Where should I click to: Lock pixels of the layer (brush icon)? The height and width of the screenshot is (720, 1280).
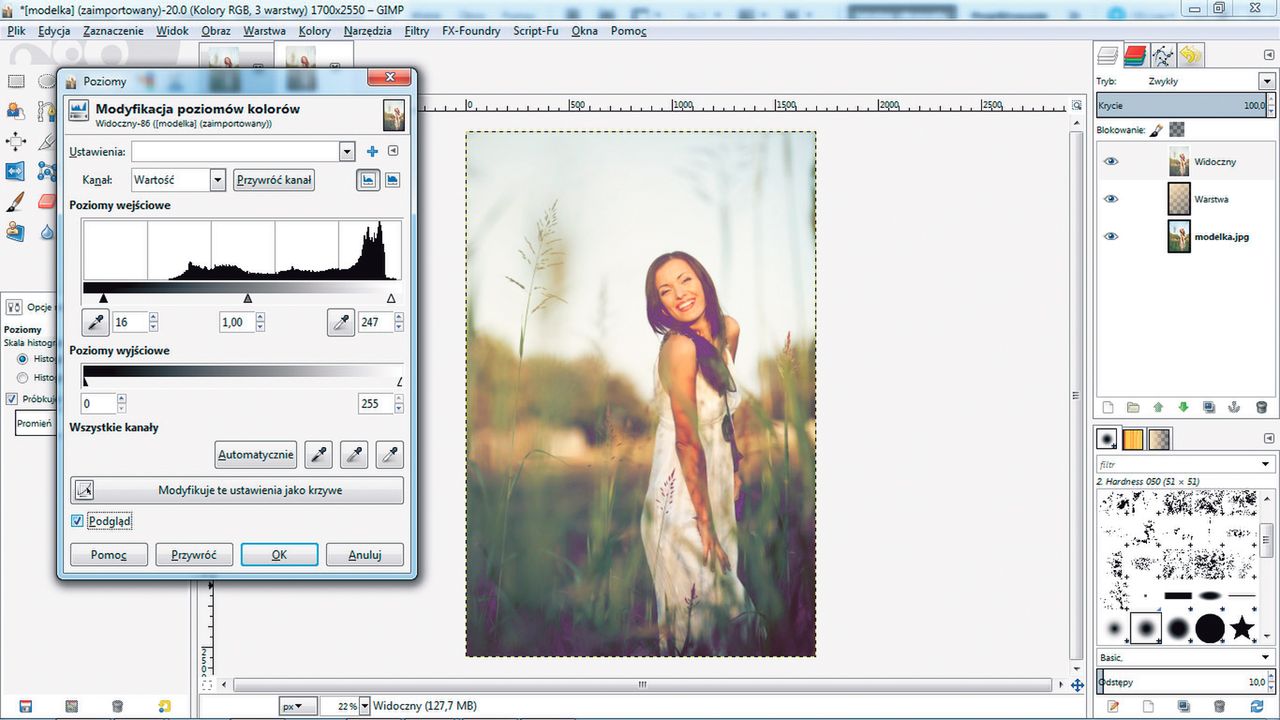[x=1156, y=130]
